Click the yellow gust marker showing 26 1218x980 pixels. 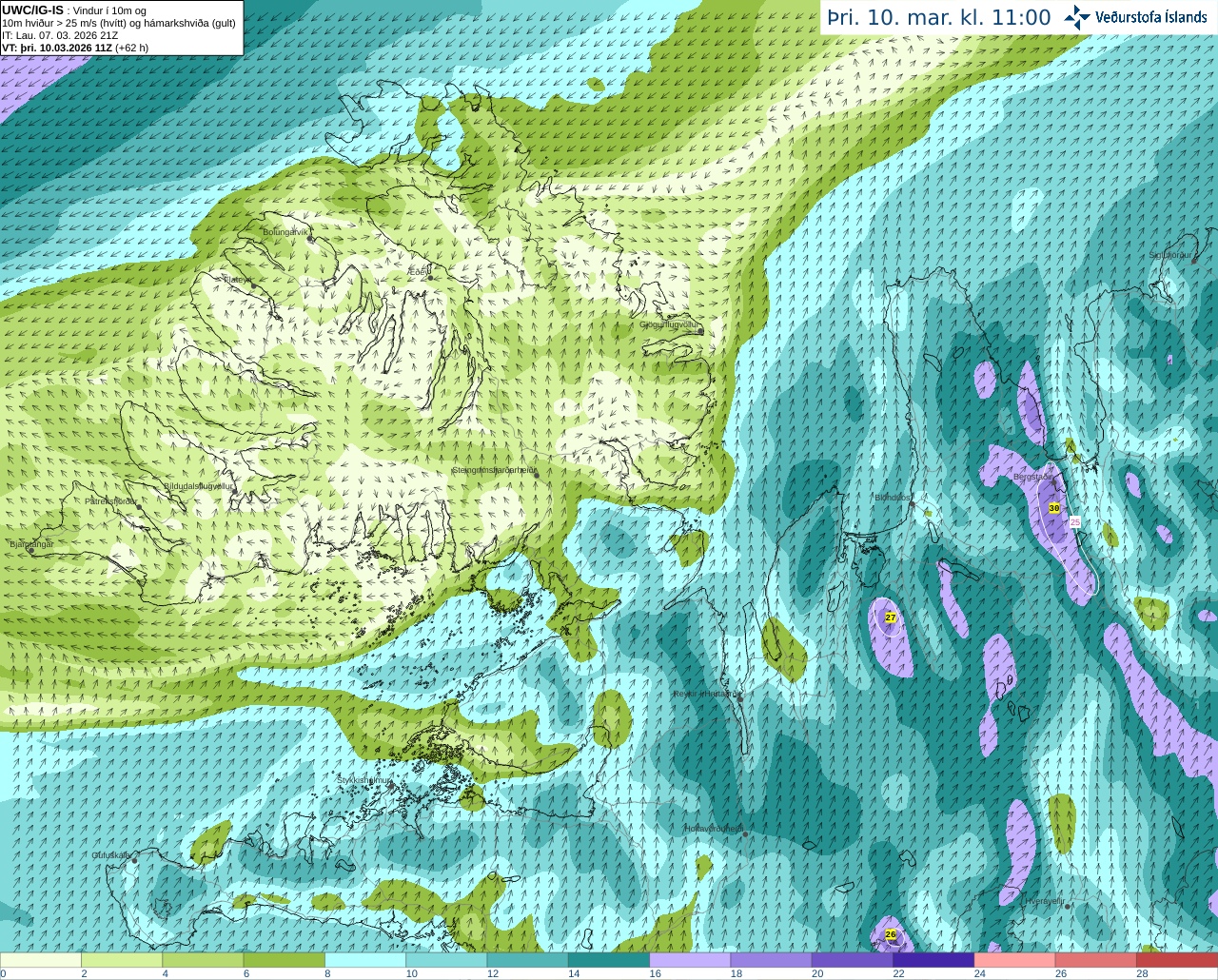pos(891,934)
